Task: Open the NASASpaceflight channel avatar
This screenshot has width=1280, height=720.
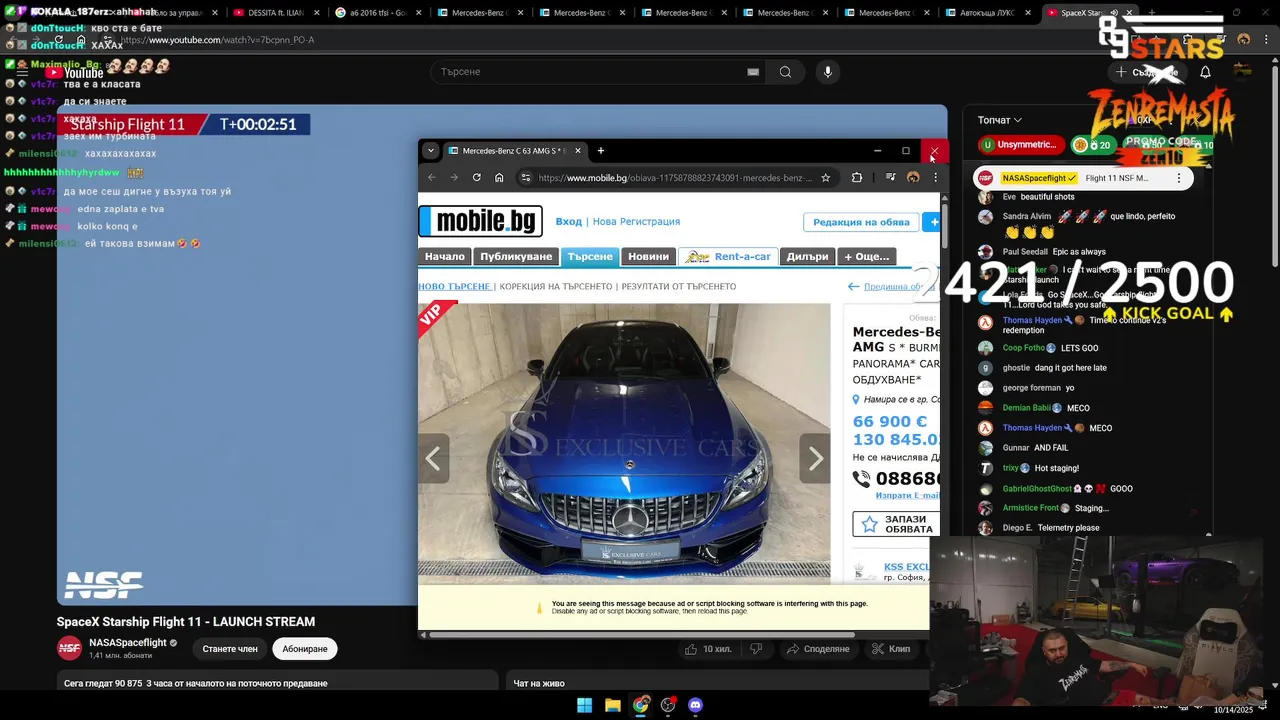Action: click(x=69, y=648)
